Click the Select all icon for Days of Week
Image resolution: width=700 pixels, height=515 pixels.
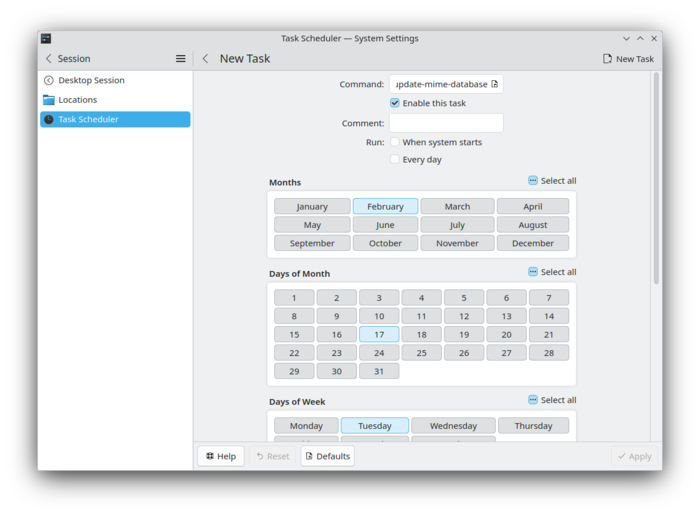click(533, 399)
